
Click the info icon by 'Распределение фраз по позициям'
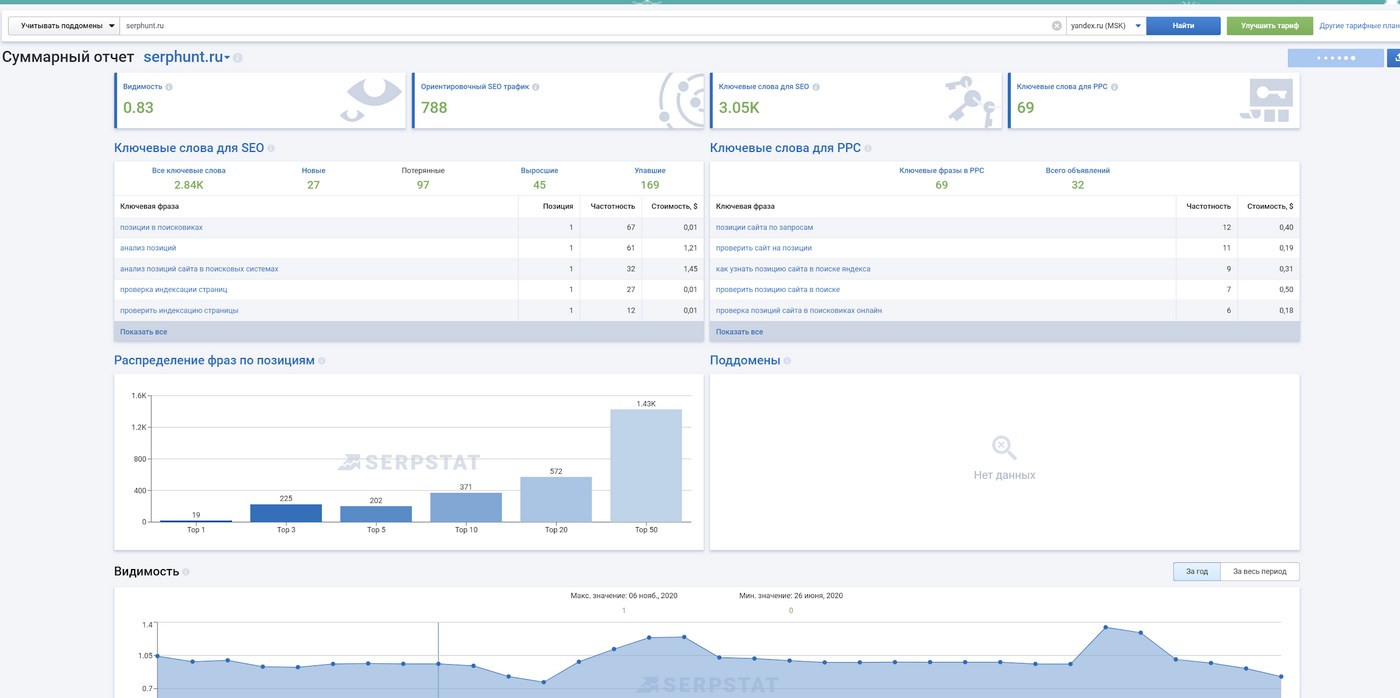coord(322,361)
